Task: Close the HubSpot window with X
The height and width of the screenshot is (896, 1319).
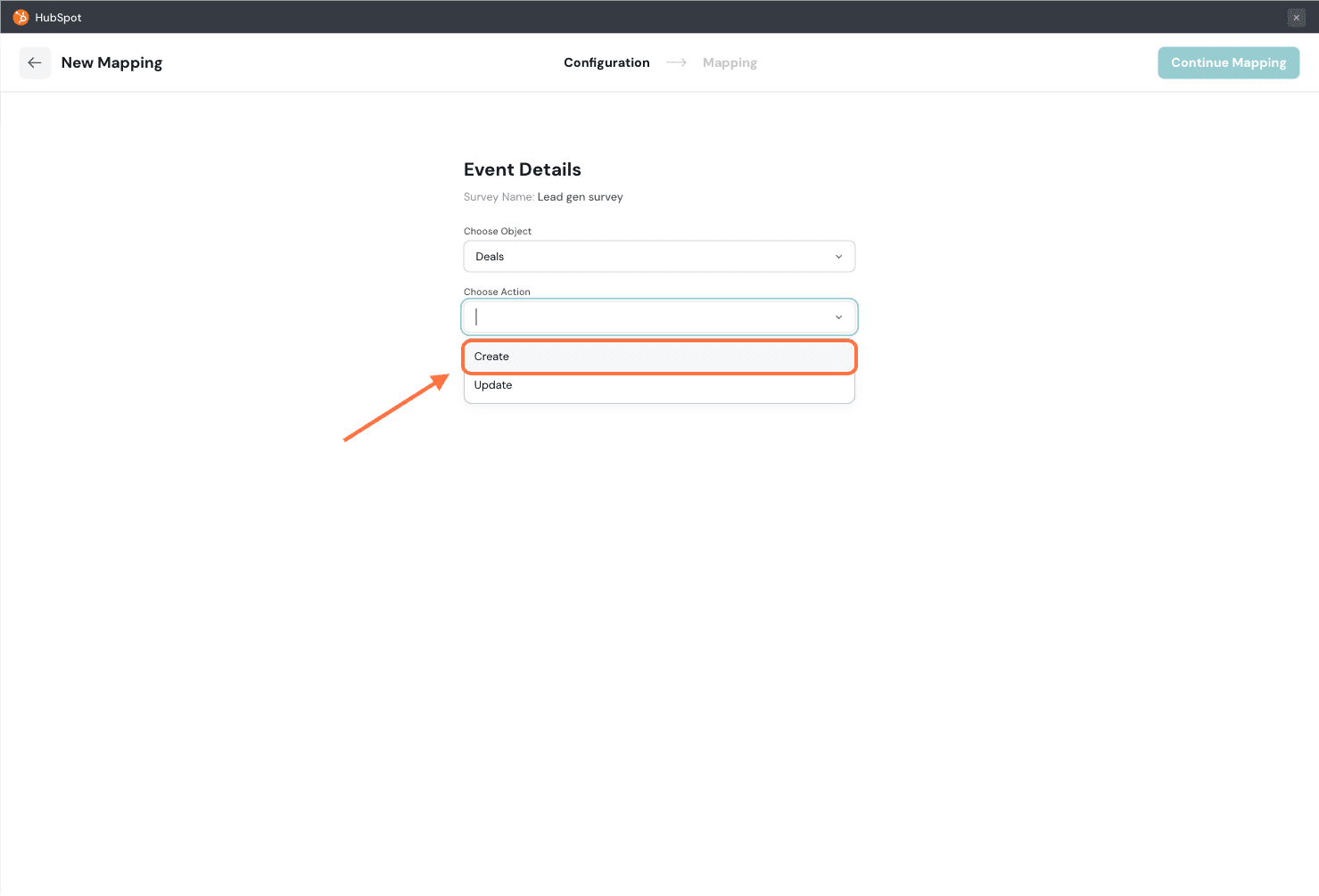Action: [x=1296, y=18]
